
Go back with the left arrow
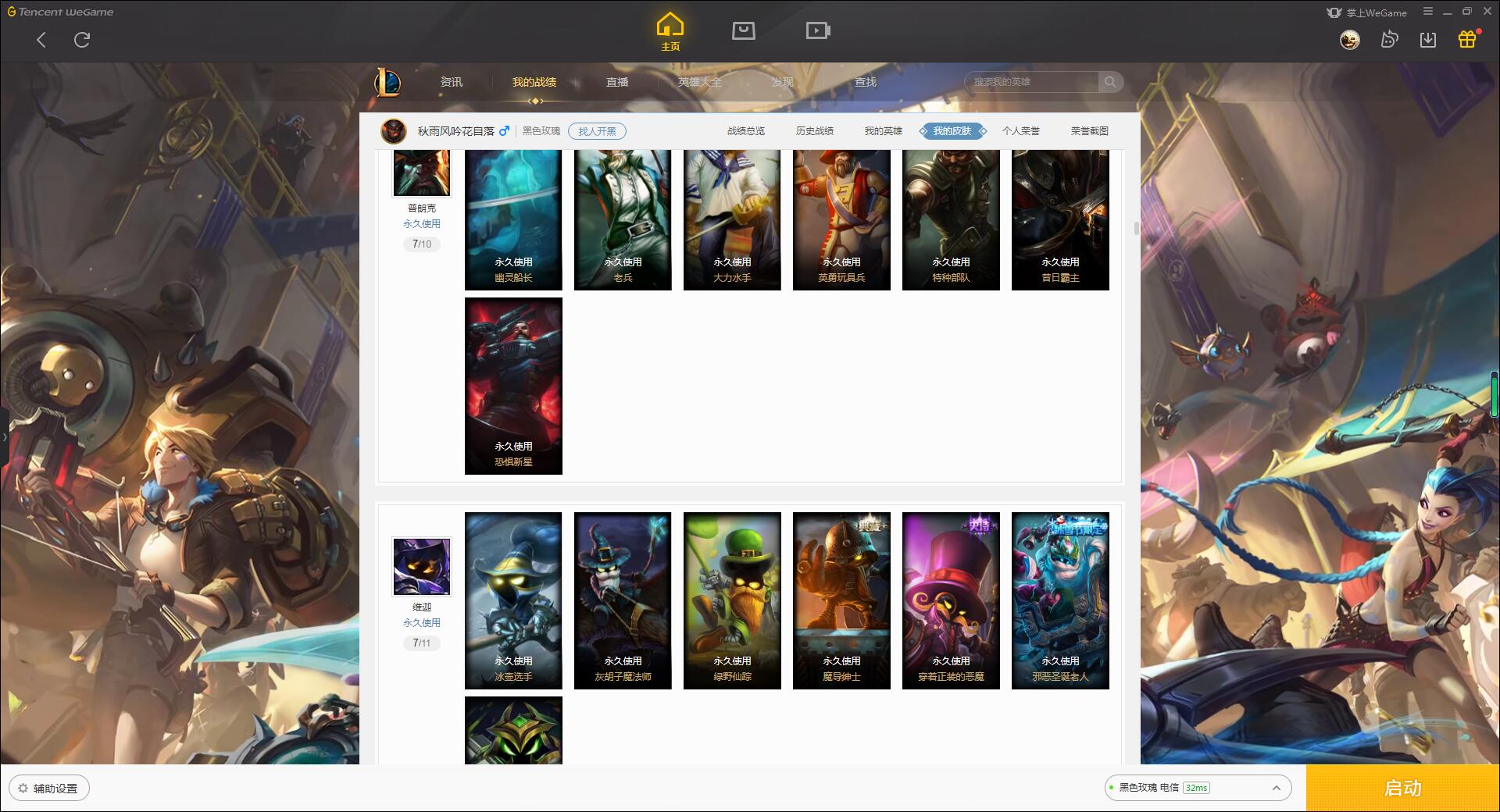pyautogui.click(x=41, y=40)
